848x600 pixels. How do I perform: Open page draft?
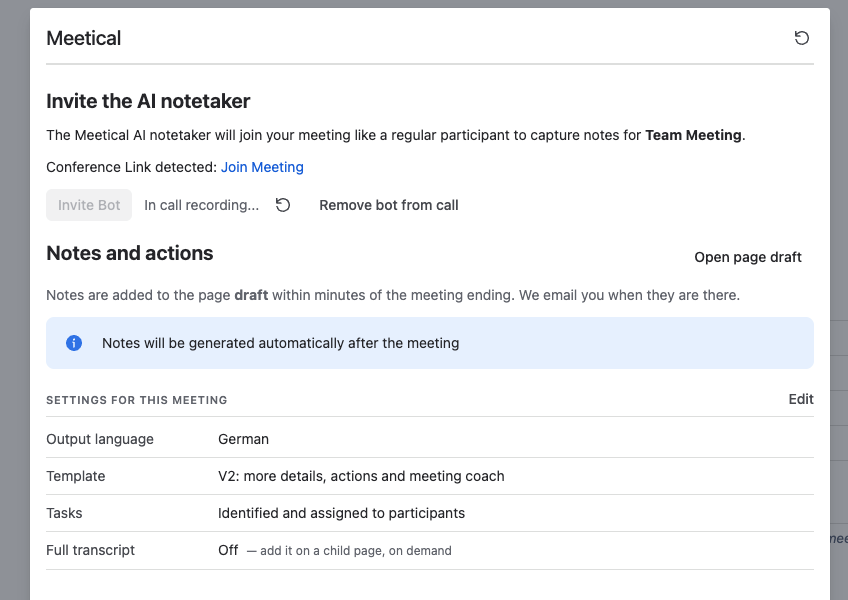(x=748, y=257)
